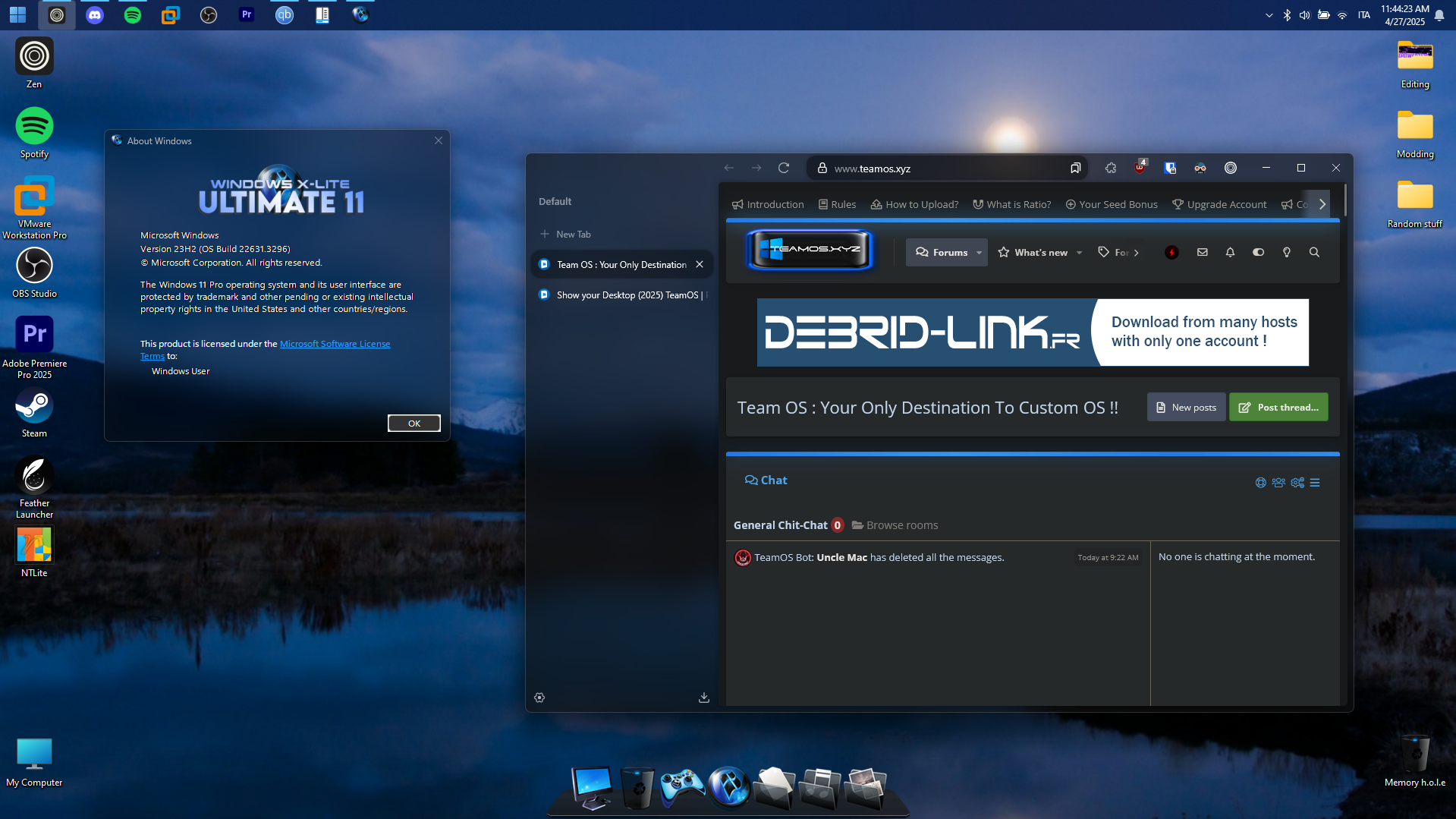This screenshot has height=819, width=1456.
Task: Open the NTLite desktop shortcut
Action: pos(34,552)
